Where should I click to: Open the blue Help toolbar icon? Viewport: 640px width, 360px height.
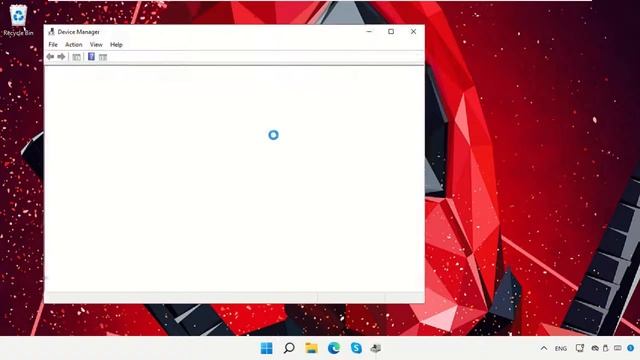click(91, 57)
